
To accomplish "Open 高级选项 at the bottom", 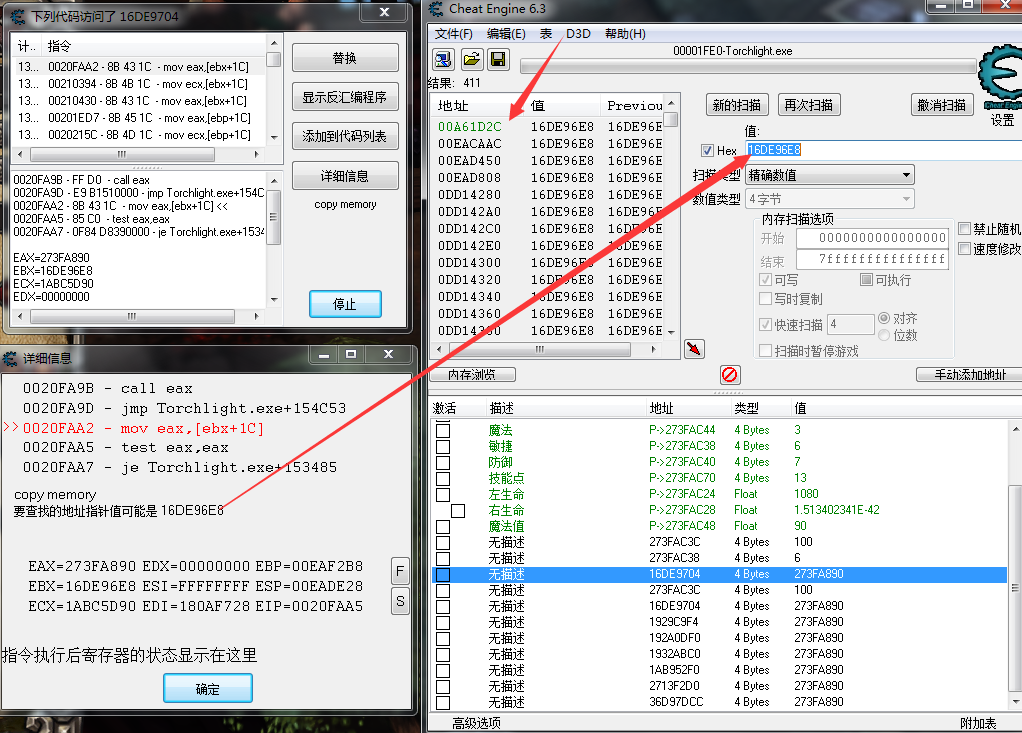I will (476, 723).
